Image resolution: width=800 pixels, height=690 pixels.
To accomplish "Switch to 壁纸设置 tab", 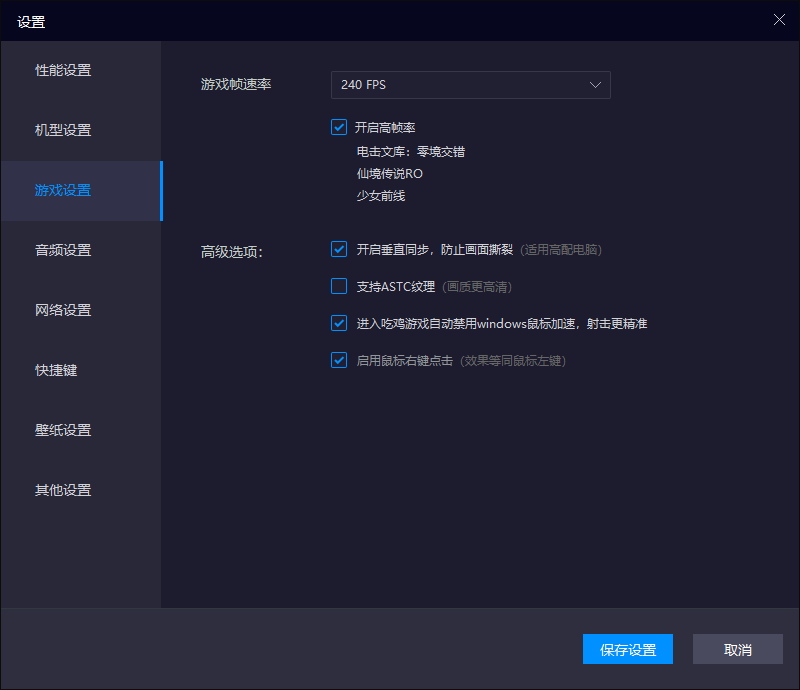I will click(63, 430).
